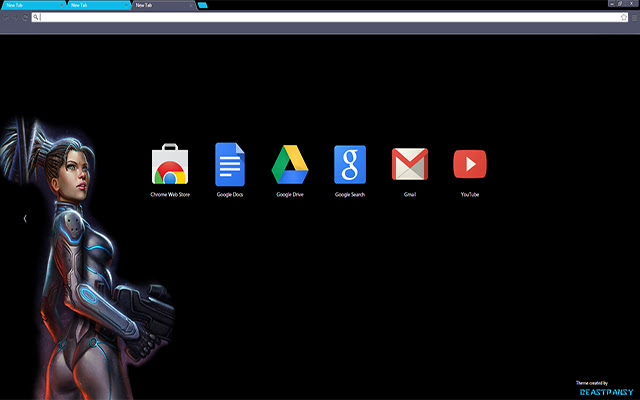Open the Google Drive app
The height and width of the screenshot is (400, 640).
(290, 164)
